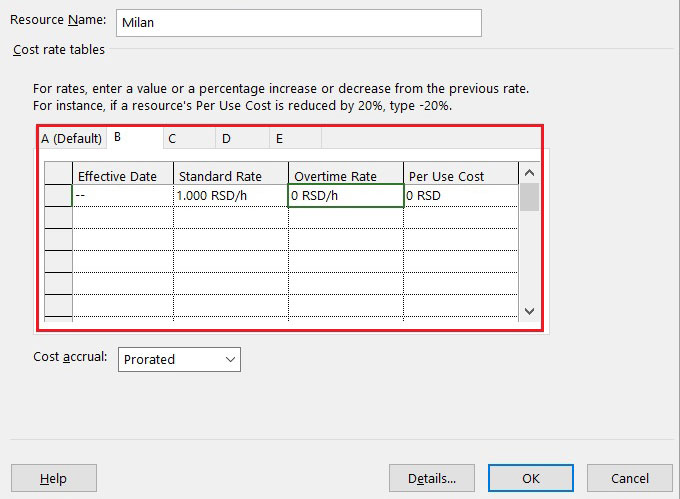Viewport: 680px width, 499px height.
Task: Open the E cost rate tab
Action: [279, 139]
